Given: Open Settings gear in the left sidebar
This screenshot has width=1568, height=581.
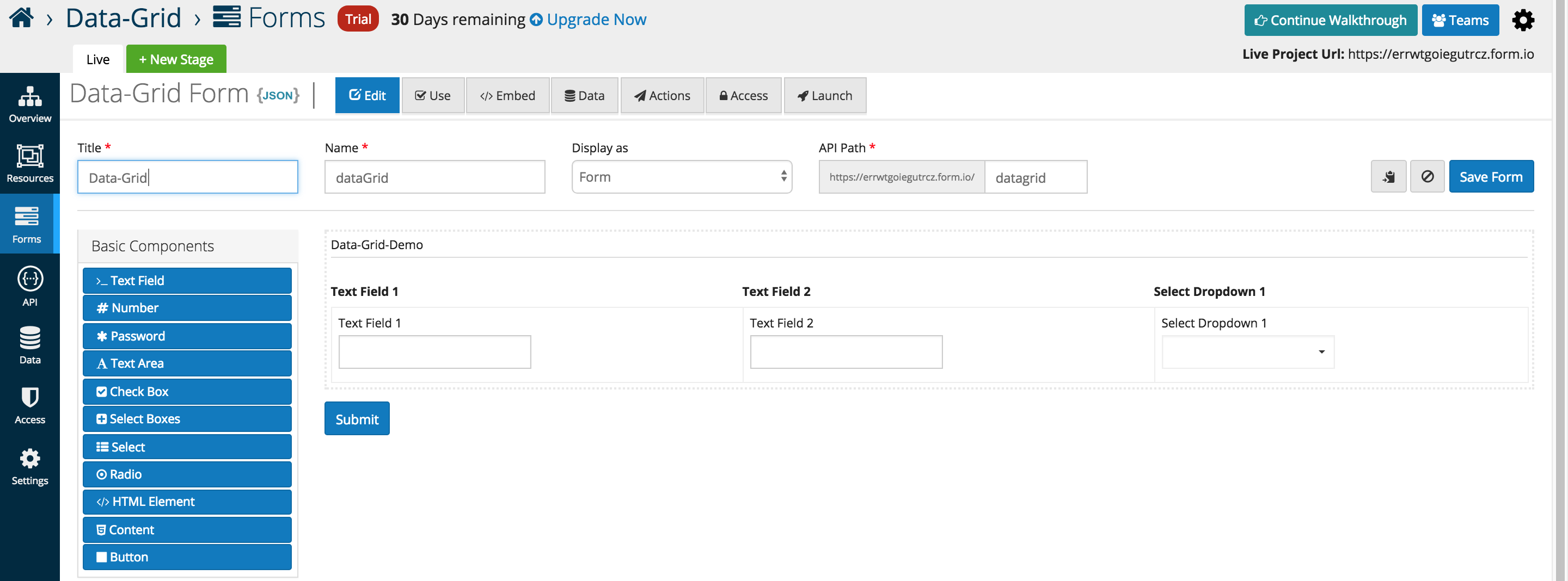Looking at the screenshot, I should pos(30,467).
